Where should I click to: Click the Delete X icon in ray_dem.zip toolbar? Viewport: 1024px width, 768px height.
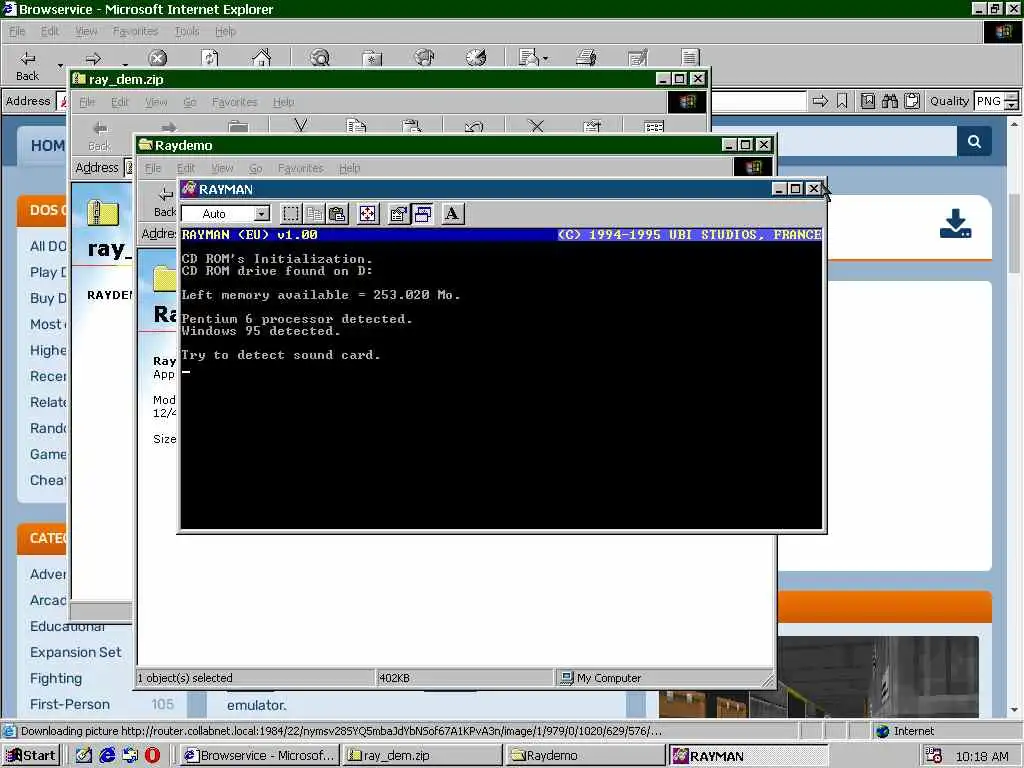pyautogui.click(x=536, y=125)
